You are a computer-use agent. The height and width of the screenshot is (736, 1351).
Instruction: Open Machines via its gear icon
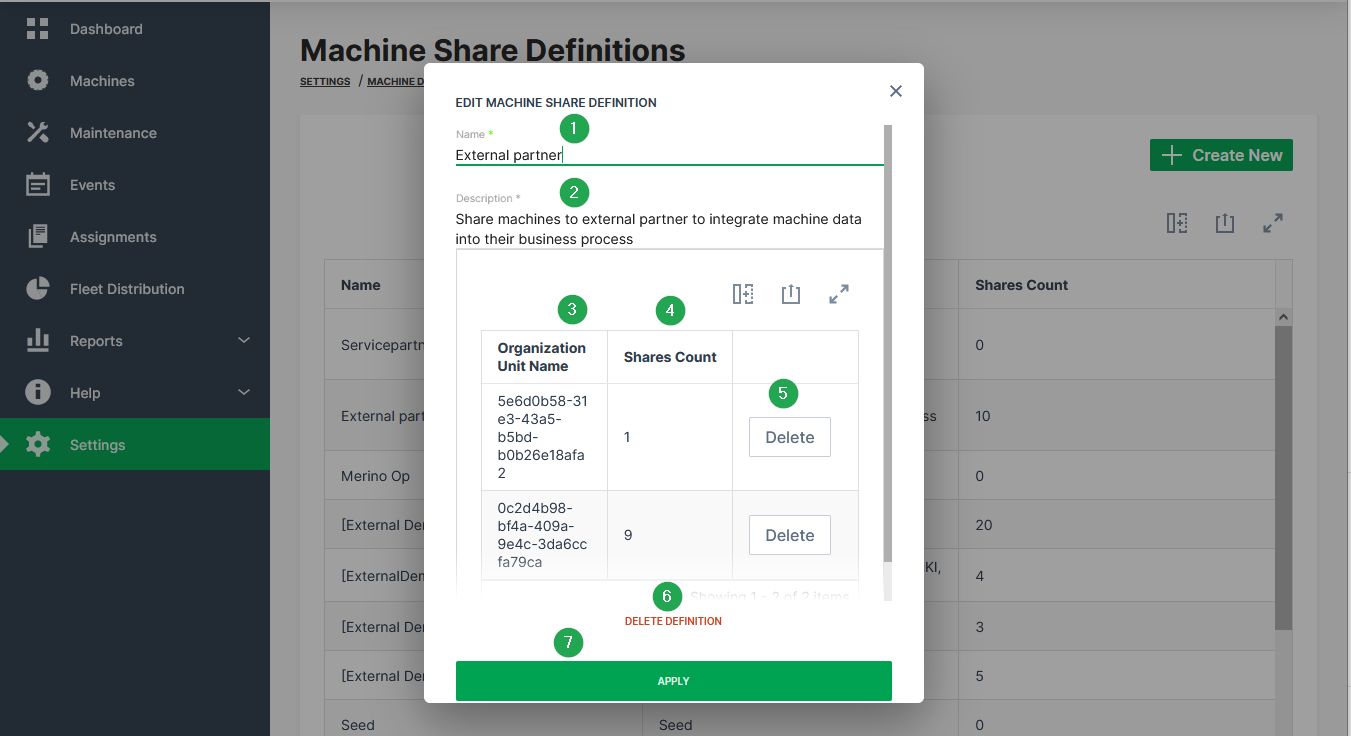tap(37, 81)
